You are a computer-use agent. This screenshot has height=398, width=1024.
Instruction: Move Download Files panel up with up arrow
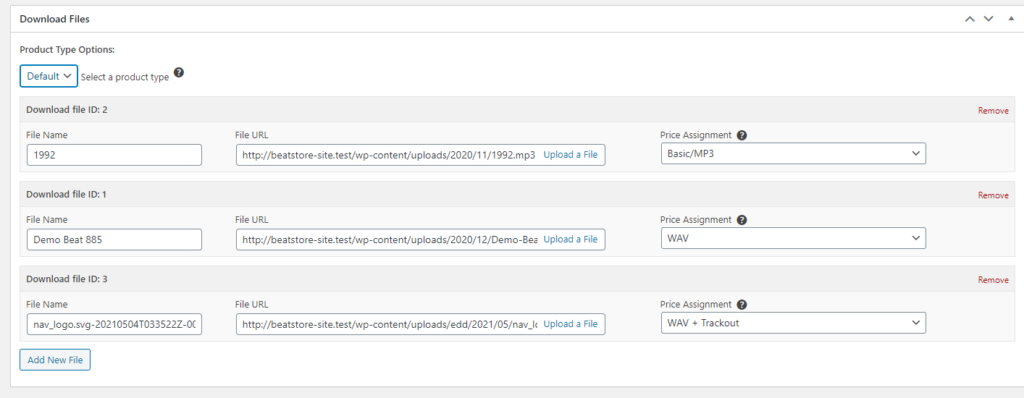coord(970,19)
